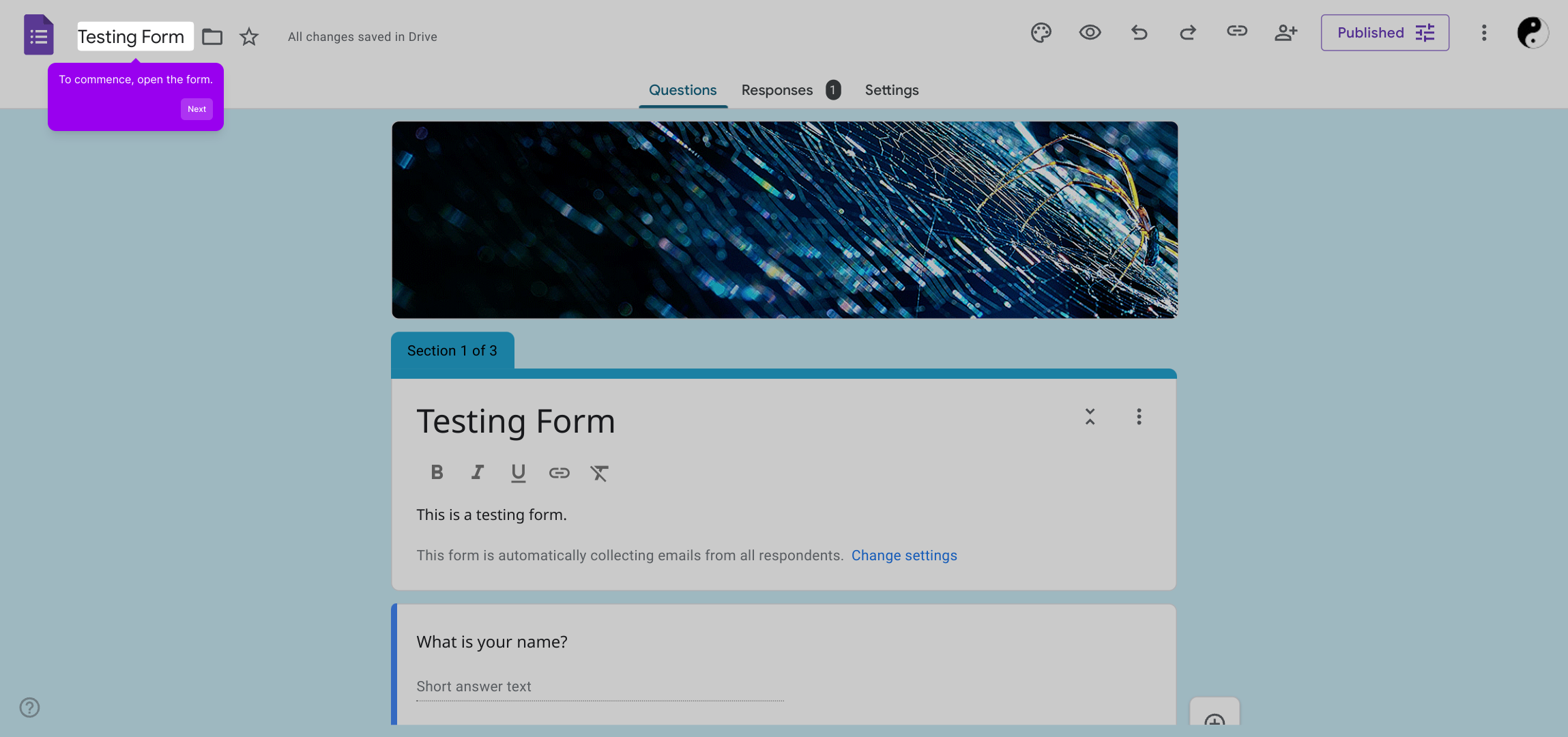Switch to the Settings tab
This screenshot has height=737, width=1568.
coord(891,90)
